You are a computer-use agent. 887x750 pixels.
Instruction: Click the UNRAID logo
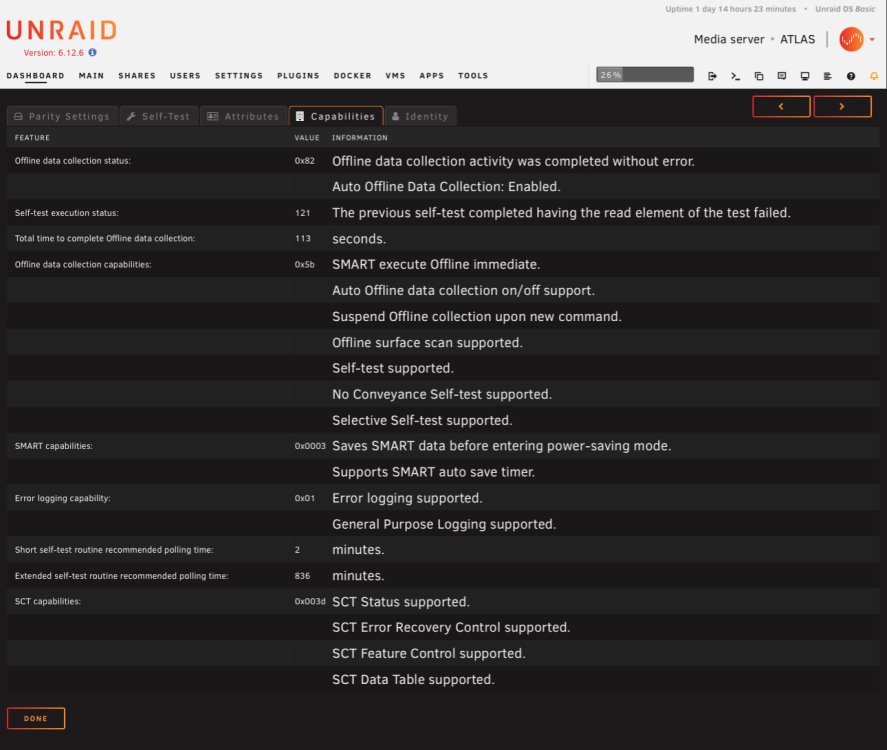(62, 30)
